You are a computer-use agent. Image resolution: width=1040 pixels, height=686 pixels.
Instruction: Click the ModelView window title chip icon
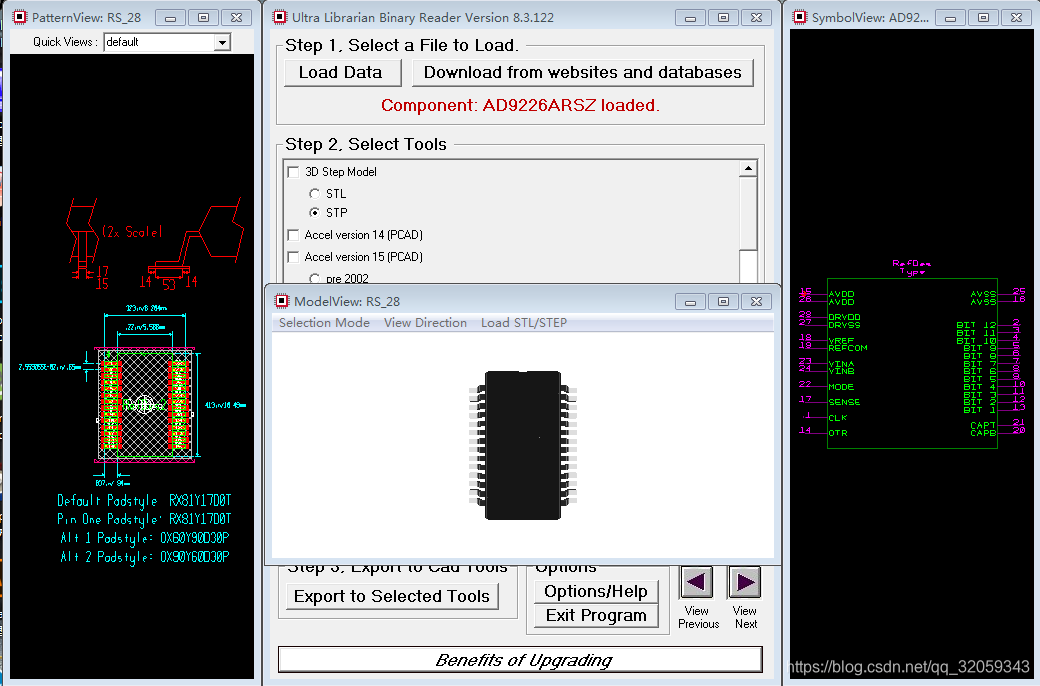(282, 301)
